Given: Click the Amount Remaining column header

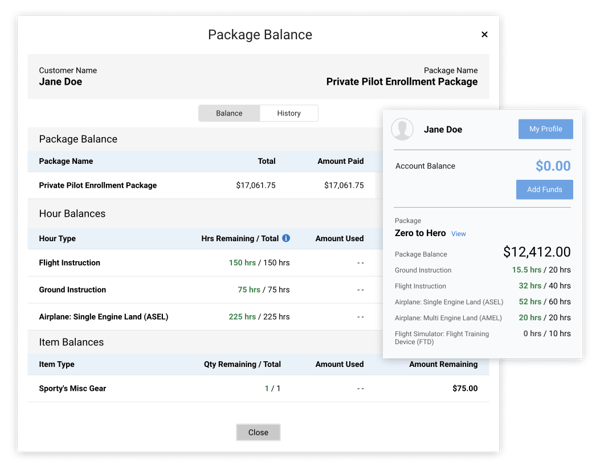Looking at the screenshot, I should (x=443, y=364).
